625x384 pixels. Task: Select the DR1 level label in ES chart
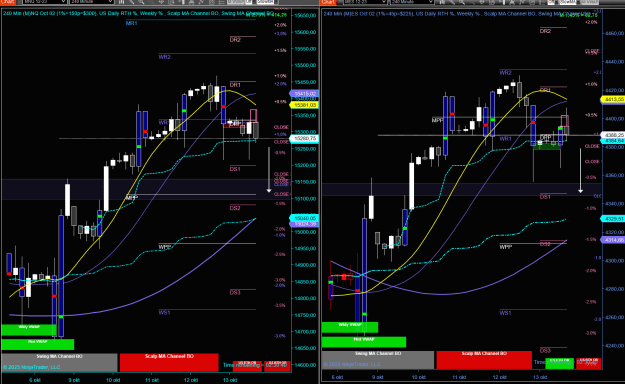pos(545,90)
